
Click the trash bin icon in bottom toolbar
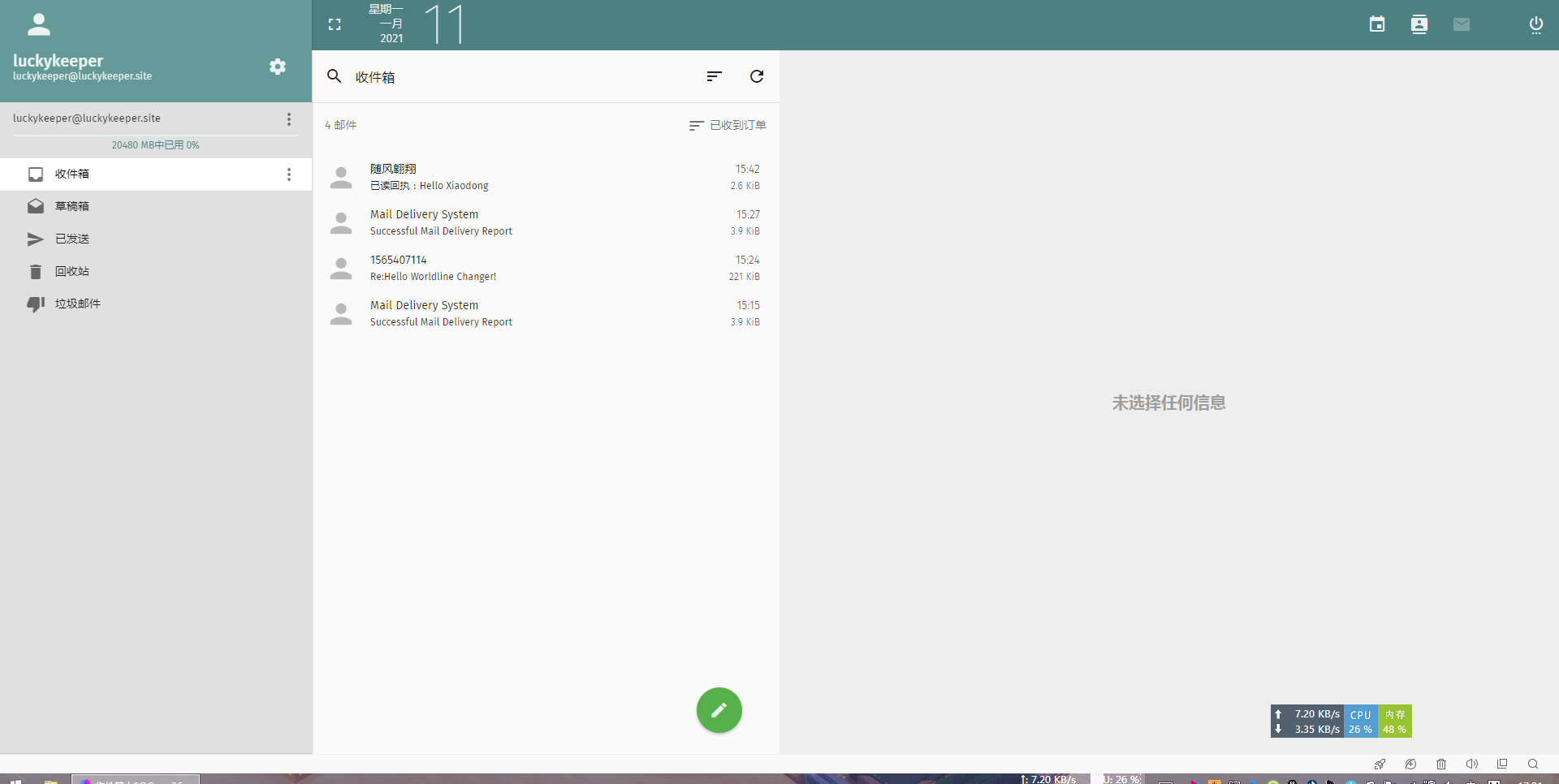[x=1441, y=764]
